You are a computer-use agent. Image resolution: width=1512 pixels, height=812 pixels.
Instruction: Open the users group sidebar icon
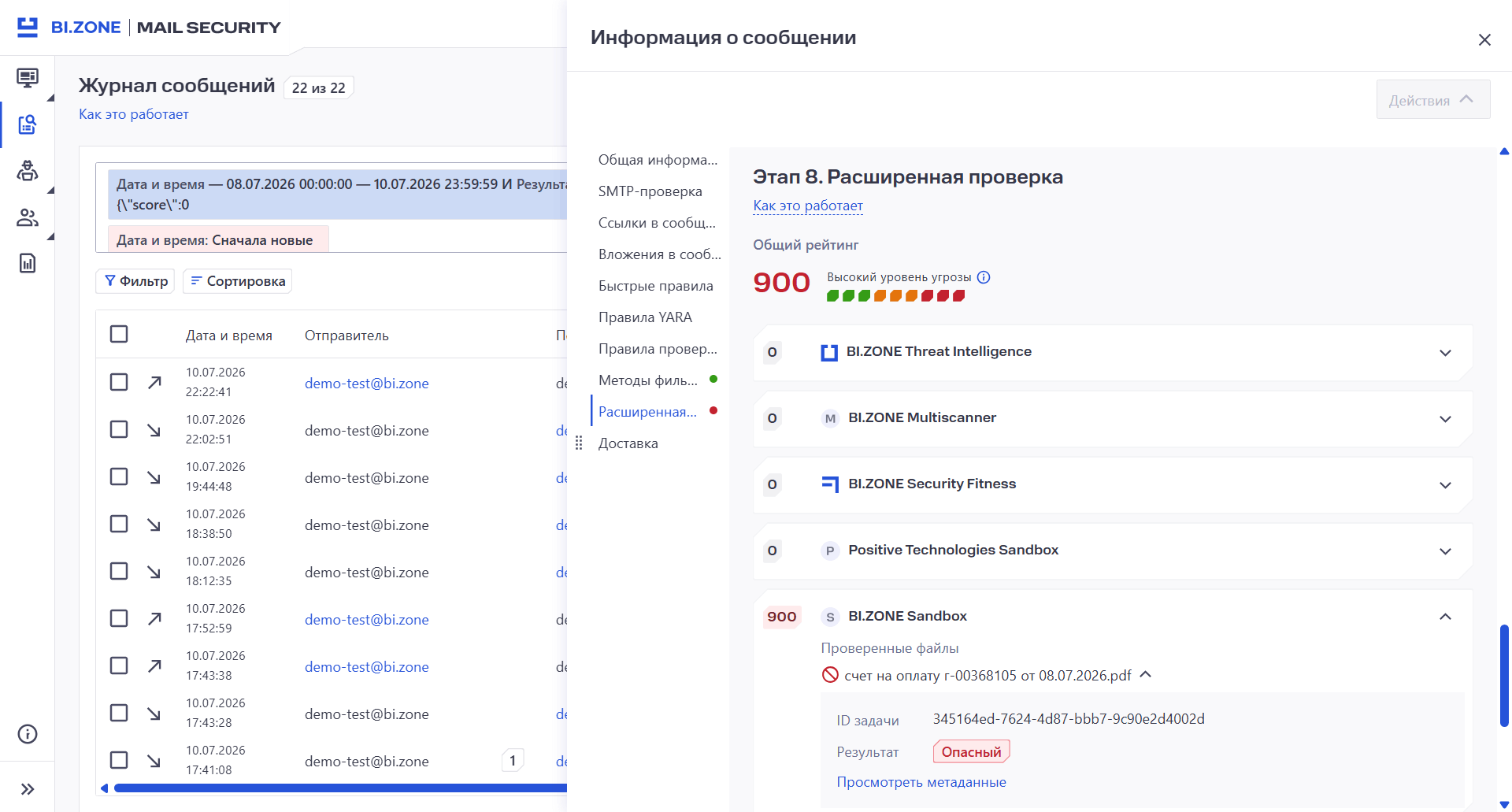[x=28, y=217]
